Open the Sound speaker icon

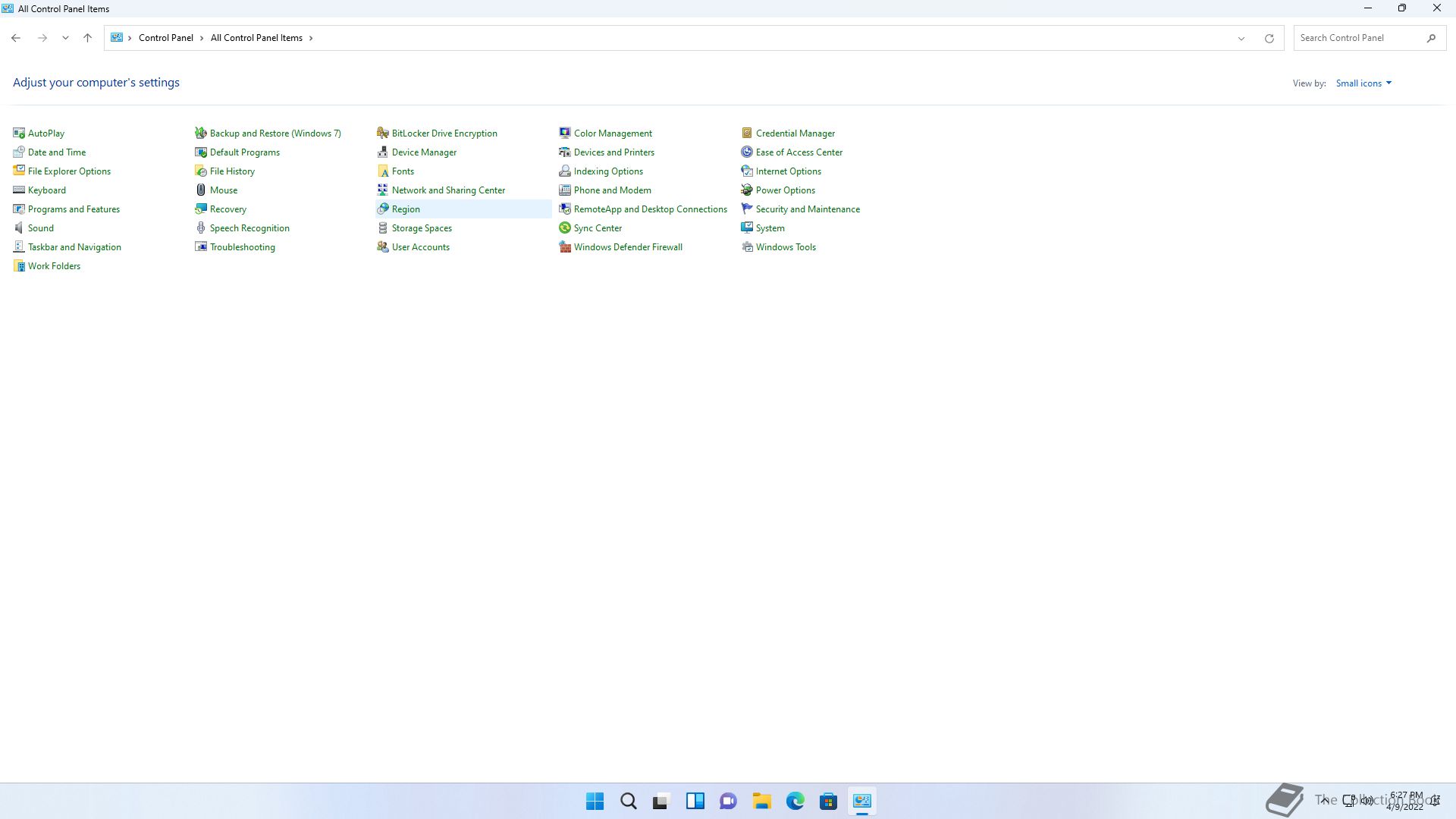pos(19,228)
